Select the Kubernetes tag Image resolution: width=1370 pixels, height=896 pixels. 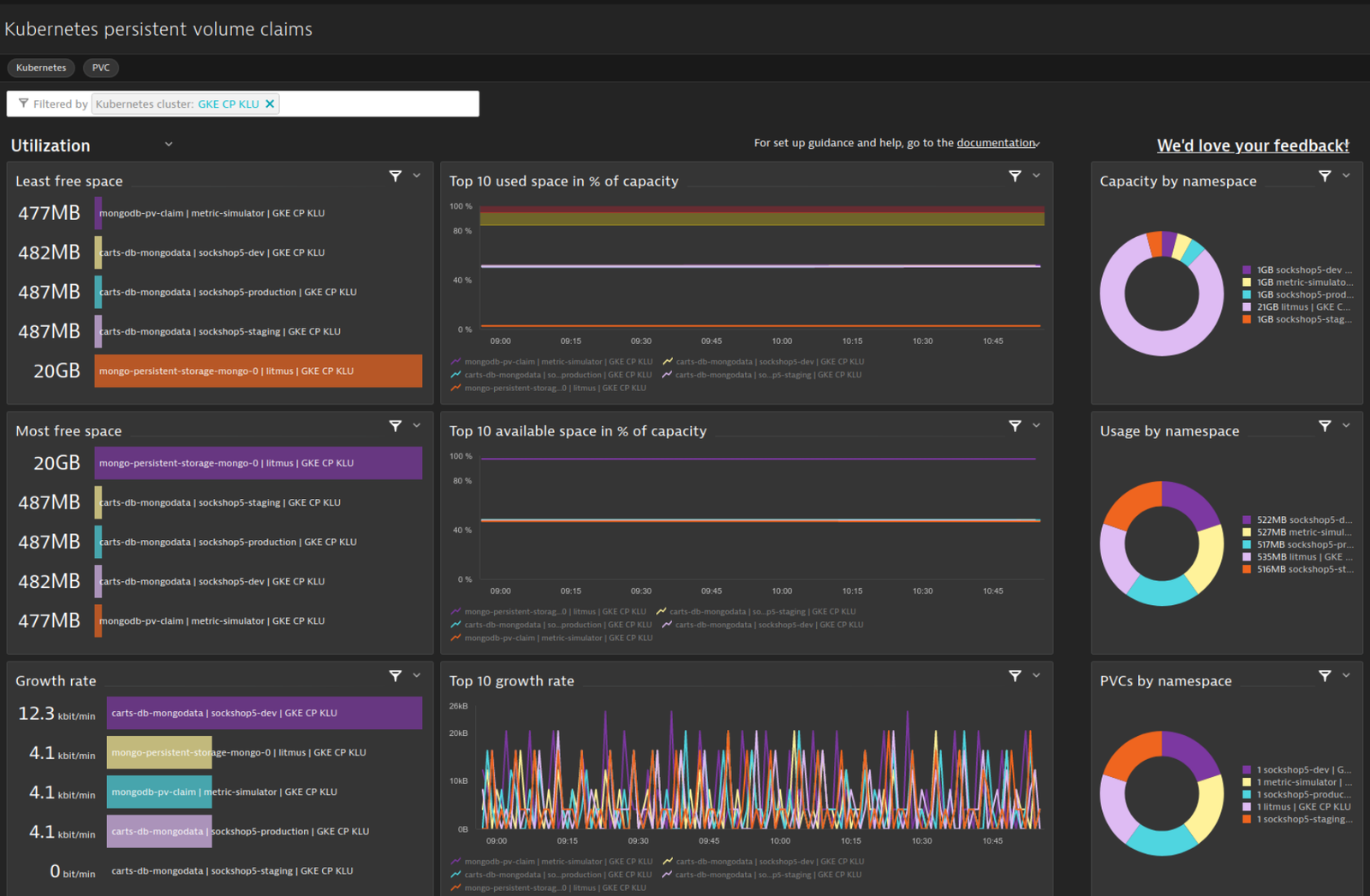point(41,68)
